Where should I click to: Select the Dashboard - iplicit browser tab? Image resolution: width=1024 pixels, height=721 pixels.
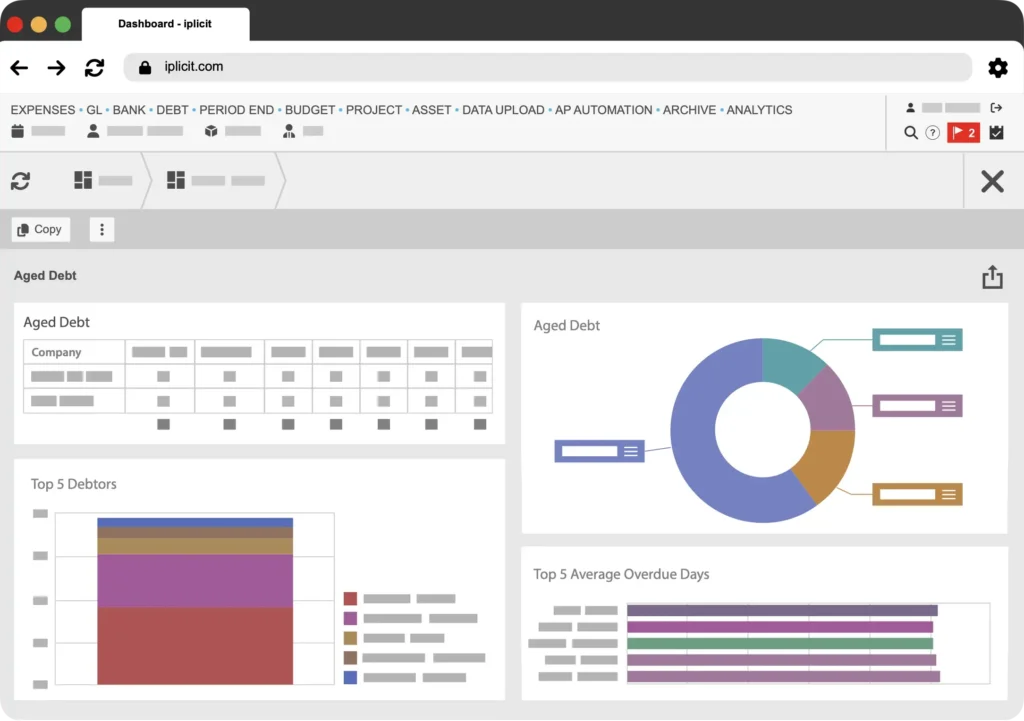point(165,24)
